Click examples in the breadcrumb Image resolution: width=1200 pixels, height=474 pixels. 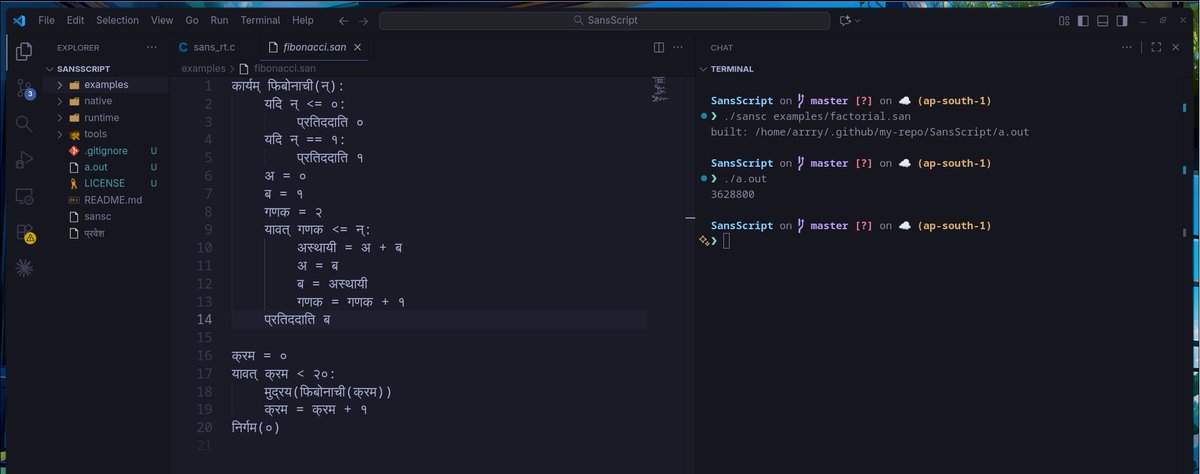pyautogui.click(x=203, y=68)
